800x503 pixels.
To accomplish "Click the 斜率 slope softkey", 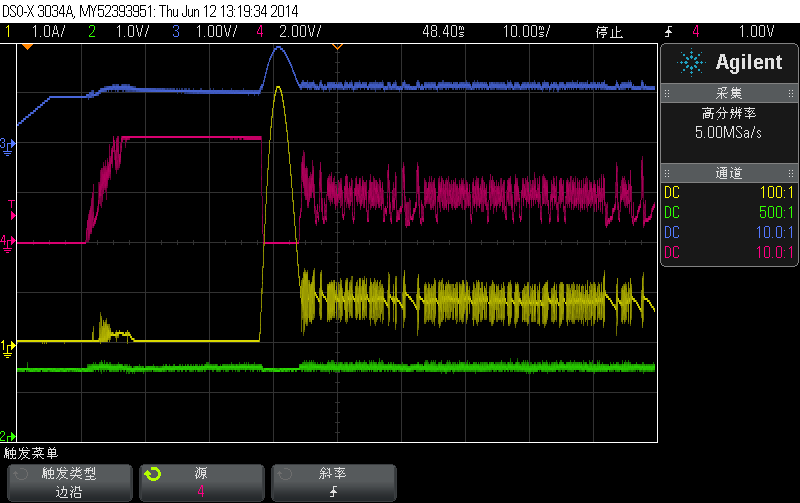I will (334, 483).
